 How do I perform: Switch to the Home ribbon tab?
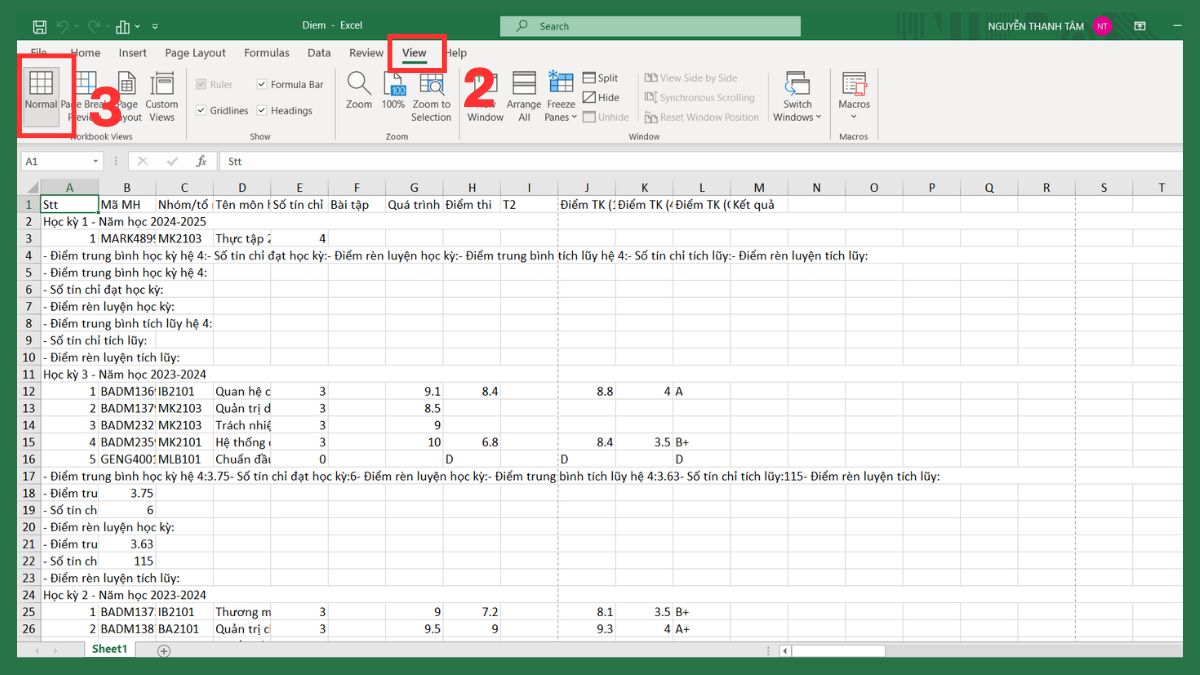86,52
